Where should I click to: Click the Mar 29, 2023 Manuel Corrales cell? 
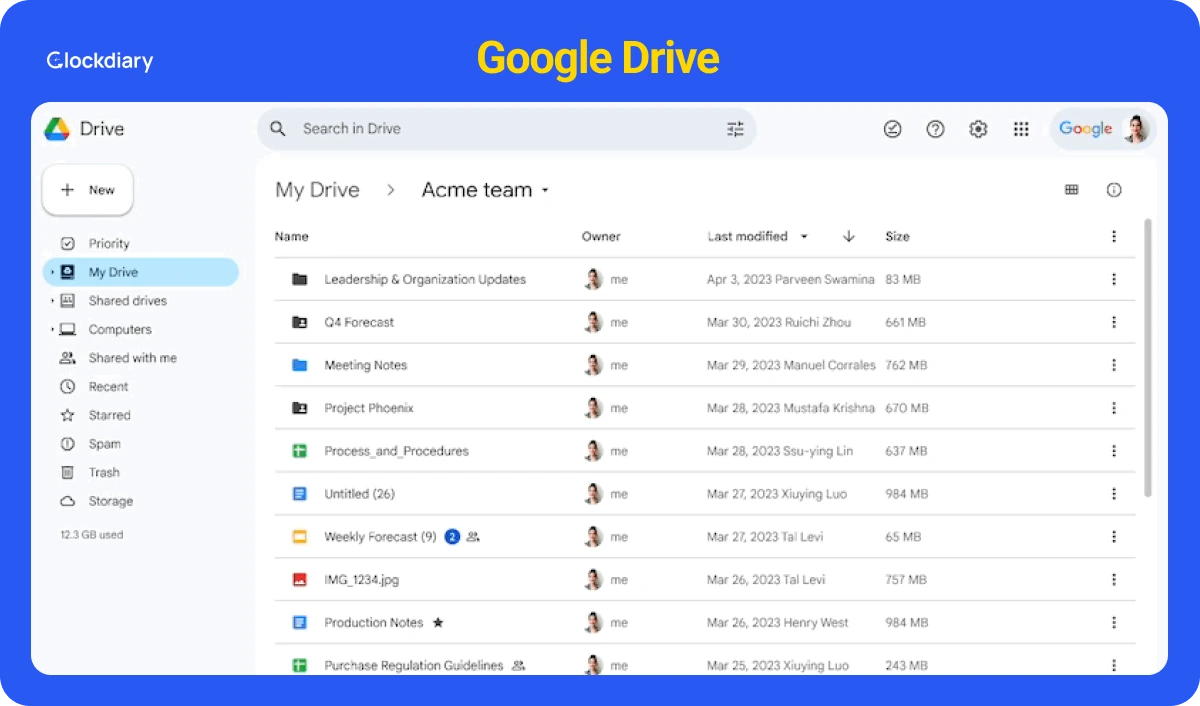(791, 365)
